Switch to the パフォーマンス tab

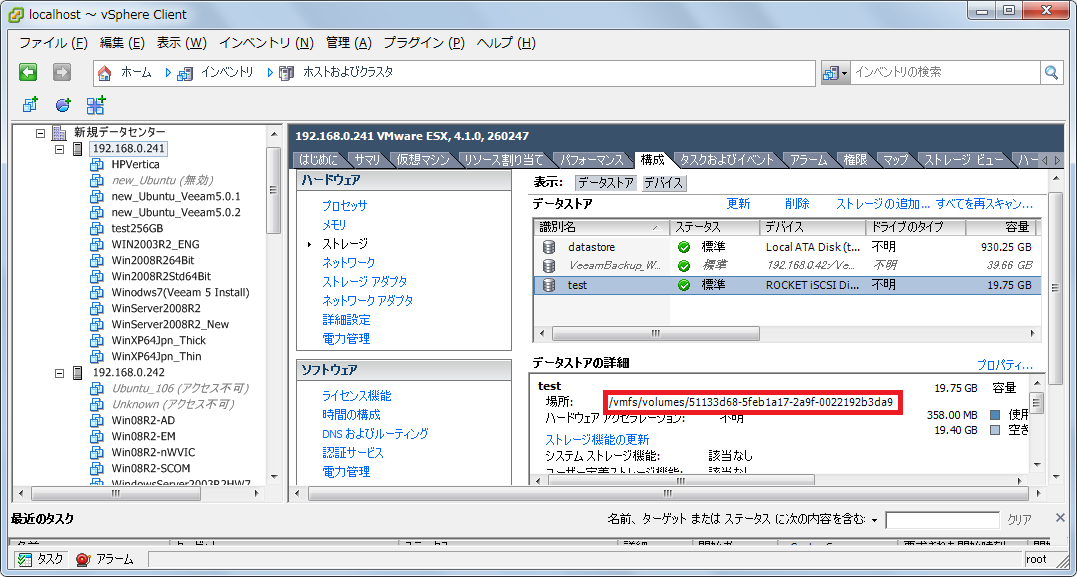[591, 160]
